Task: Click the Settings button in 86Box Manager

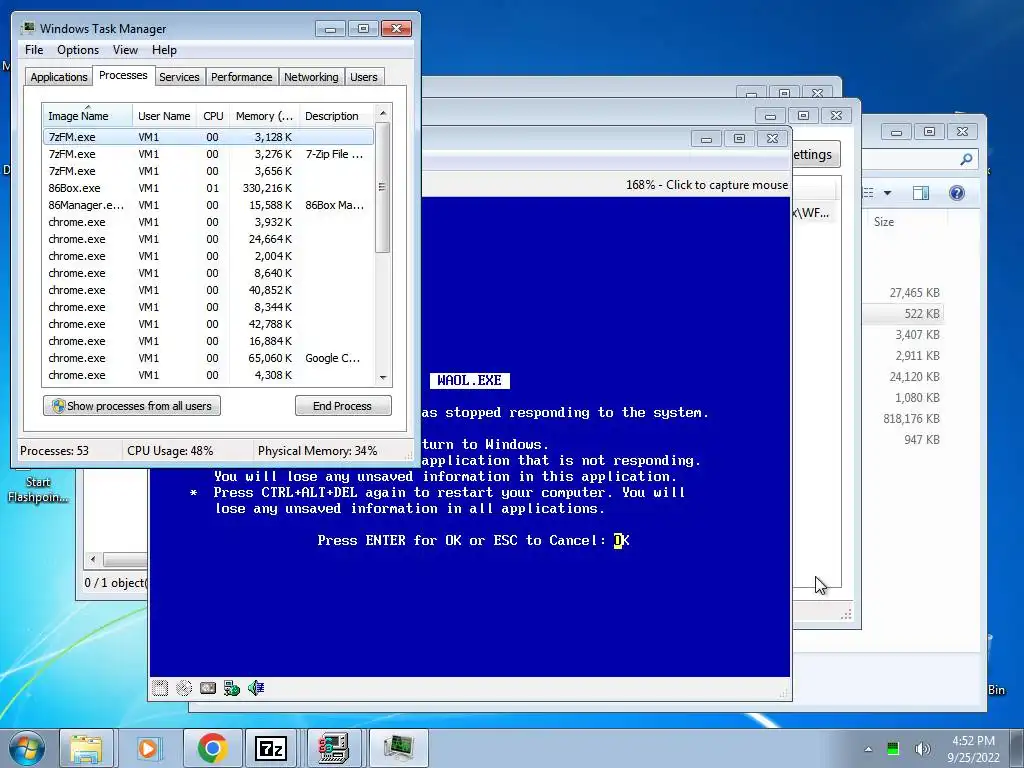Action: pyautogui.click(x=815, y=155)
